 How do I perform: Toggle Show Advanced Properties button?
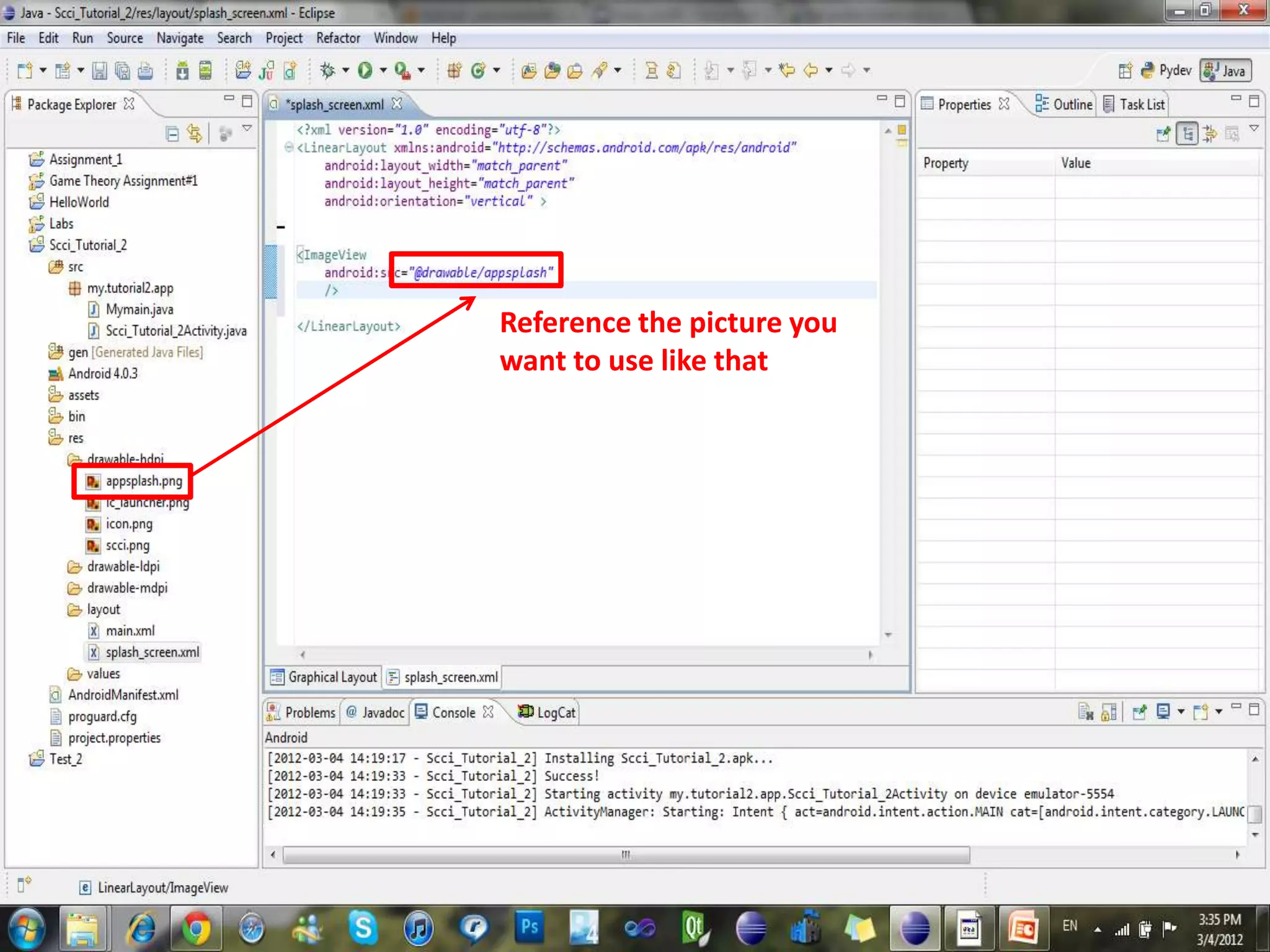(1210, 133)
